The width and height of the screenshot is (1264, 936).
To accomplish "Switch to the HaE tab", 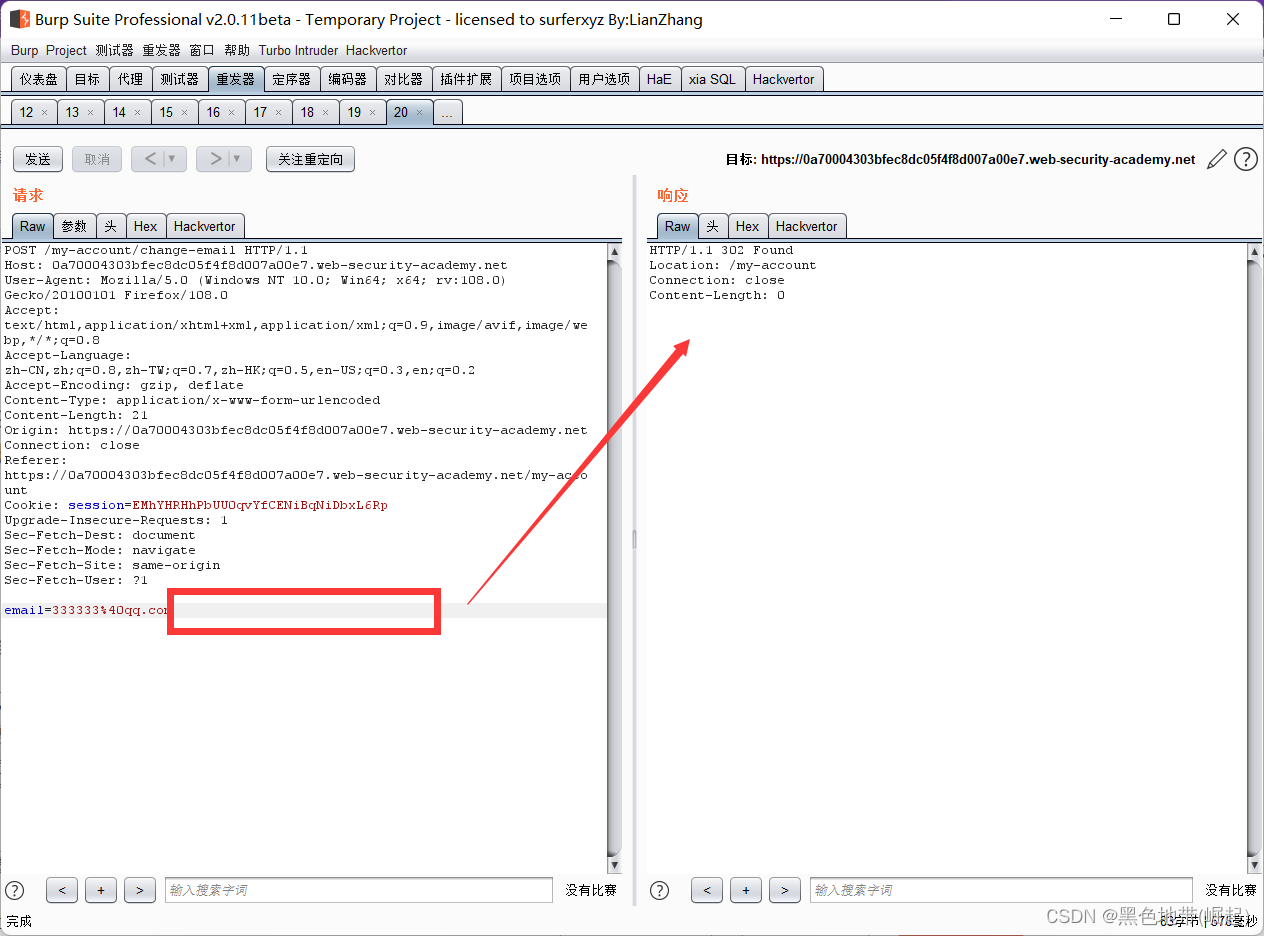I will pos(659,79).
